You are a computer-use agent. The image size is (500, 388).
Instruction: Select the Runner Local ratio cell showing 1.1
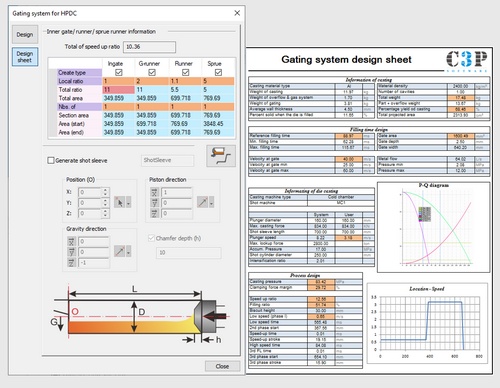click(185, 81)
